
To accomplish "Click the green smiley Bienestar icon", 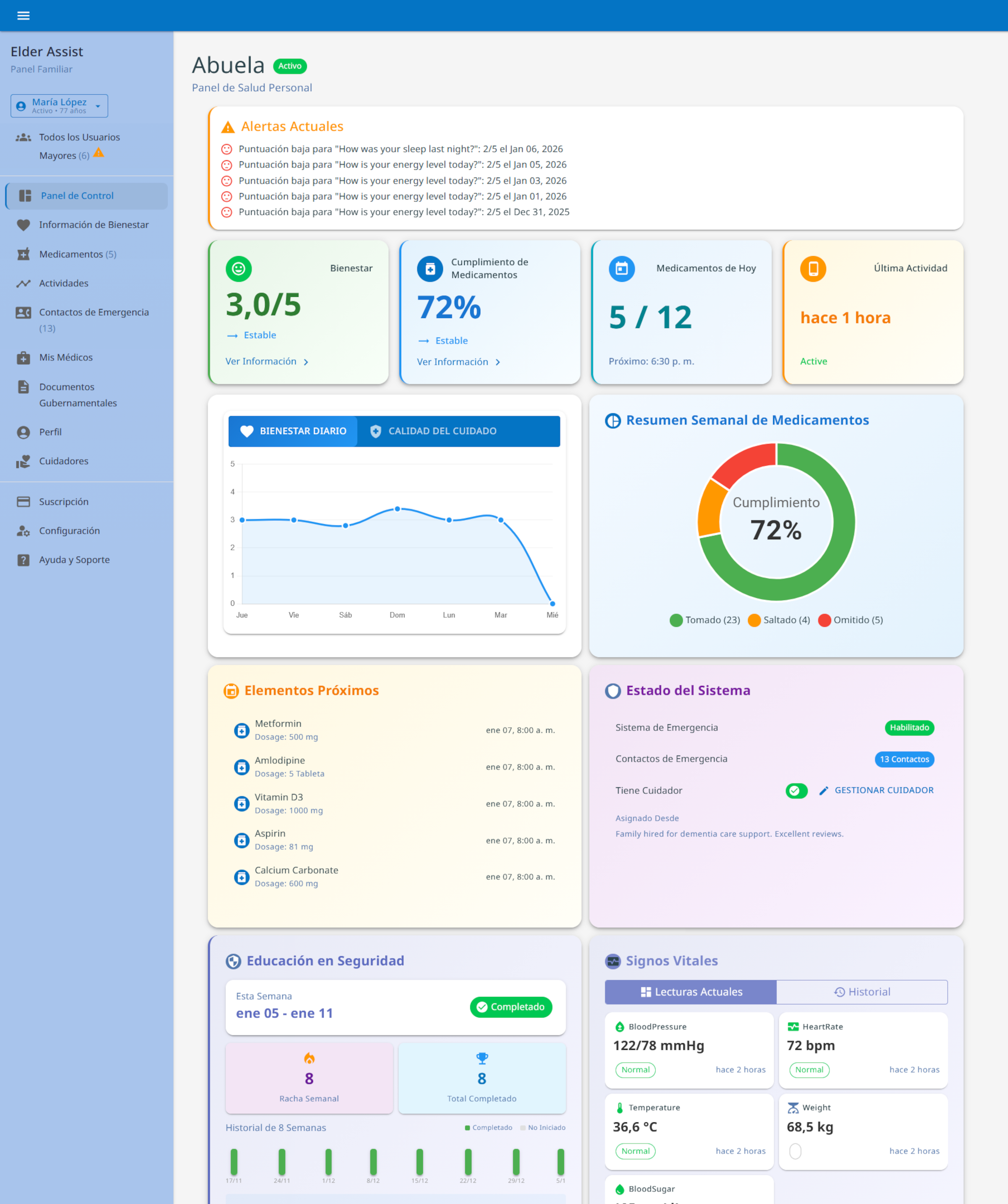I will point(238,268).
